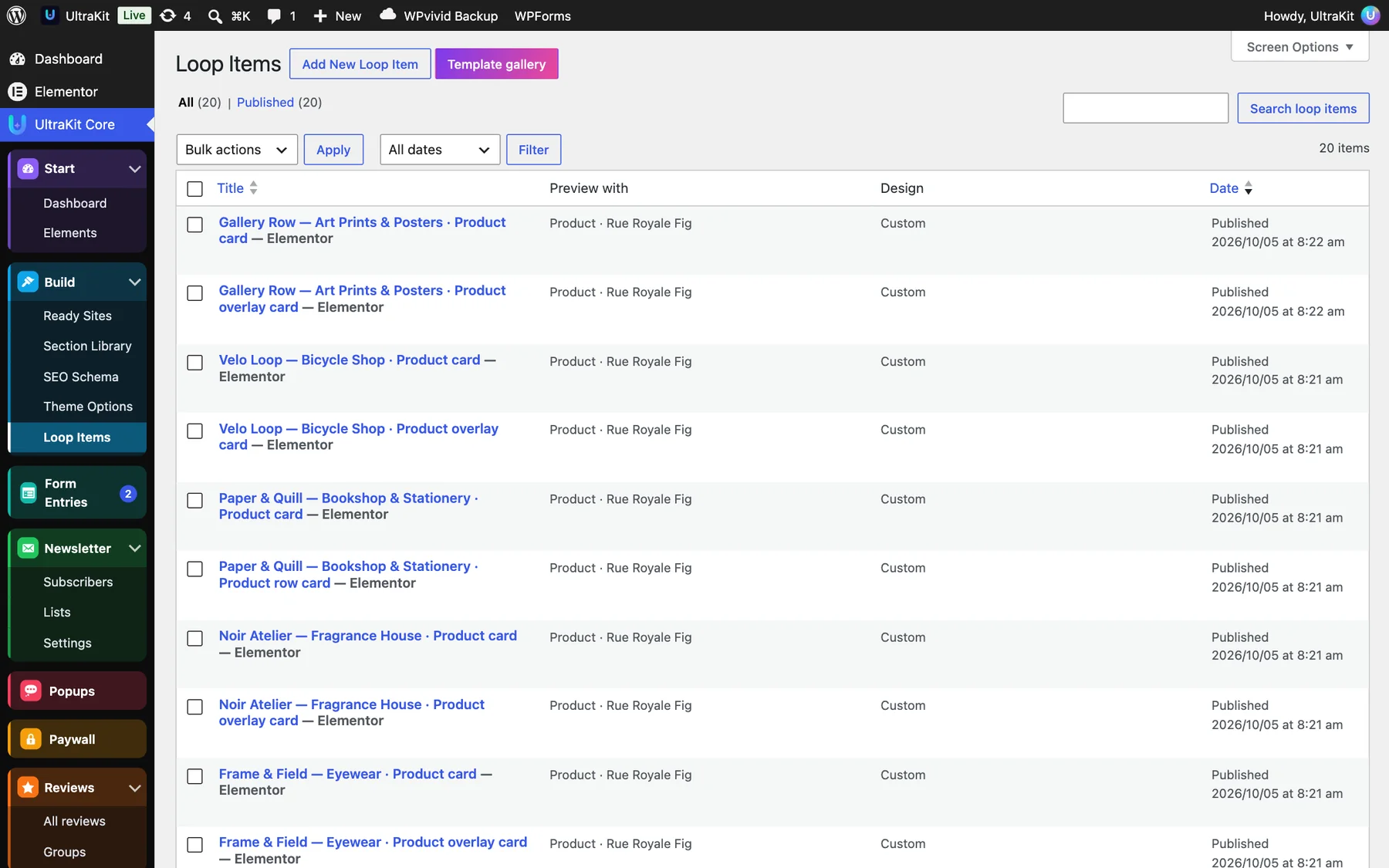
Task: Click the orange Reviews star icon
Action: click(x=28, y=788)
